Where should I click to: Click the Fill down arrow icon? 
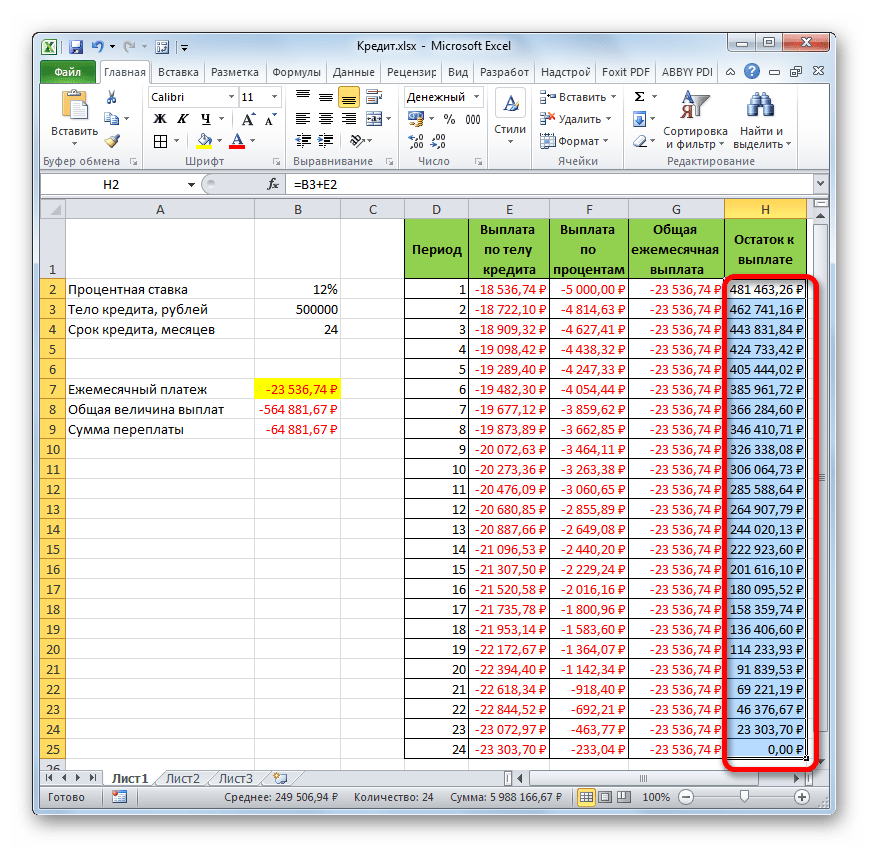click(x=639, y=119)
